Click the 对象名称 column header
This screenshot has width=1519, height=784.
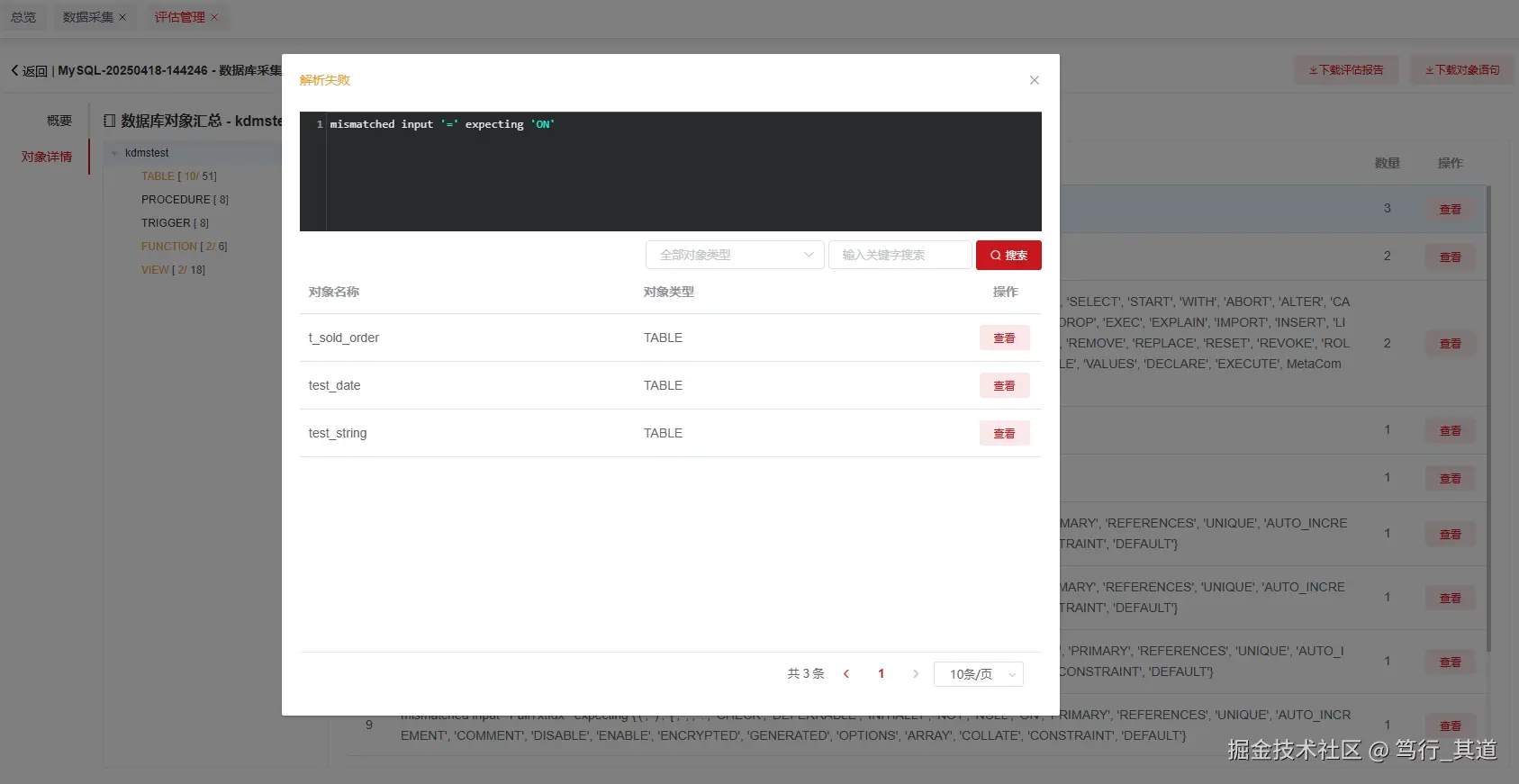pos(334,292)
